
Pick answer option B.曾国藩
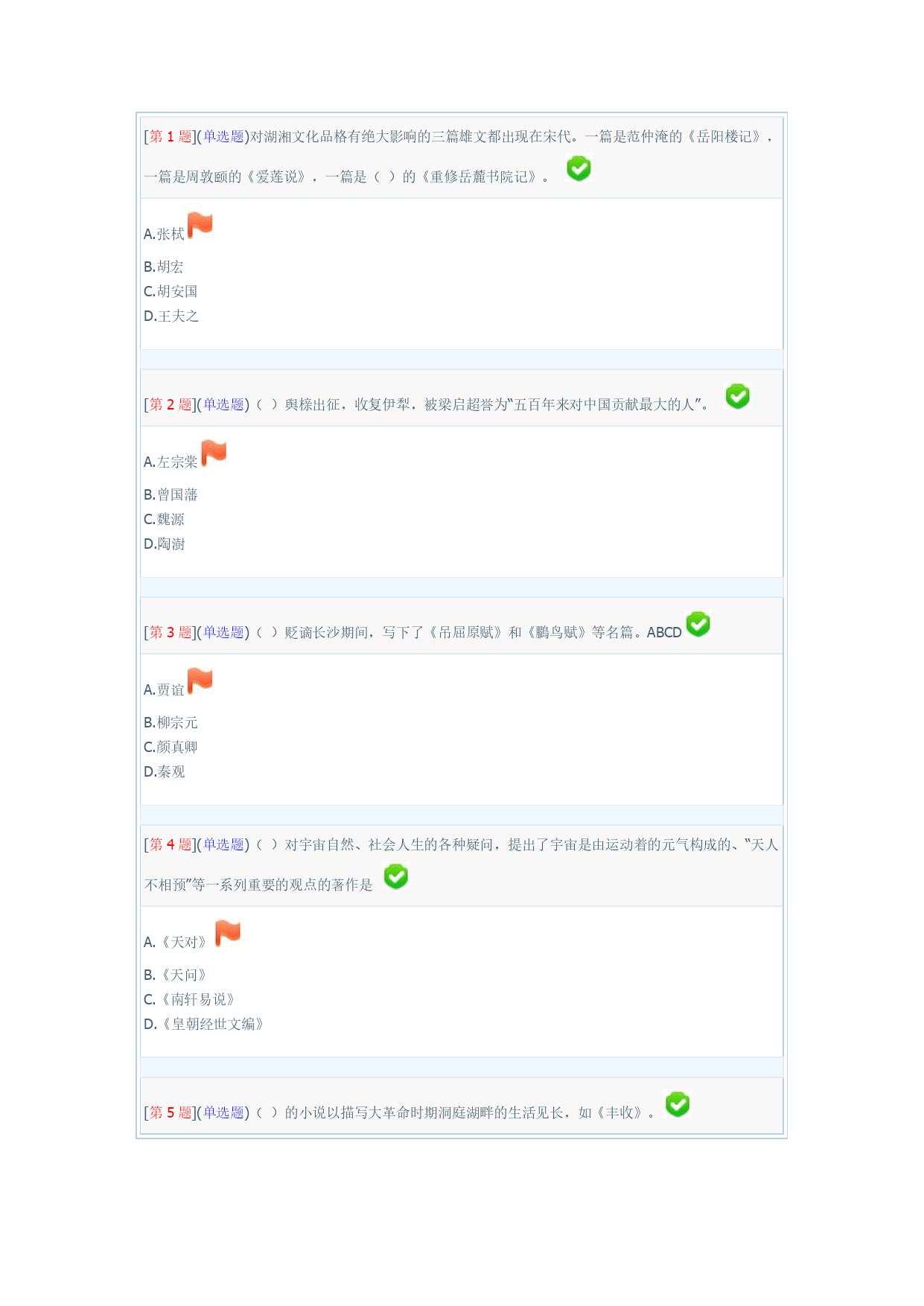(171, 494)
